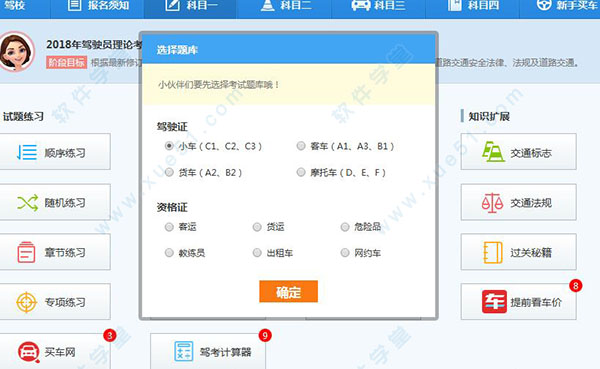600x369 pixels.
Task: Switch to 科目三 tab
Action: coord(378,8)
